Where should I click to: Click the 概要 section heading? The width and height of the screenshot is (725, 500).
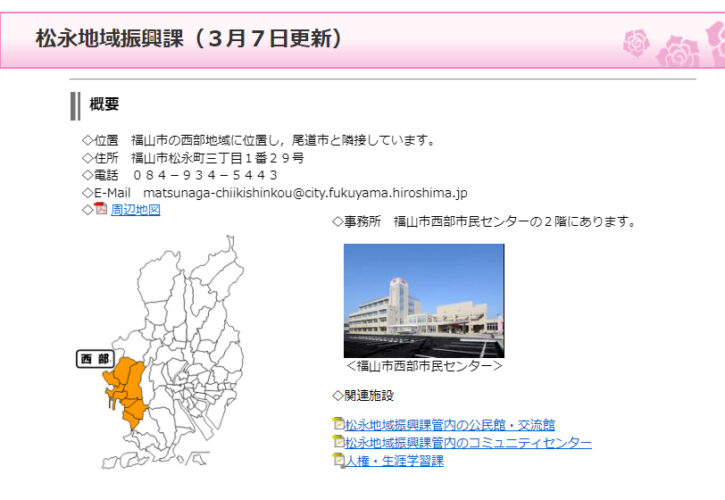pyautogui.click(x=104, y=104)
